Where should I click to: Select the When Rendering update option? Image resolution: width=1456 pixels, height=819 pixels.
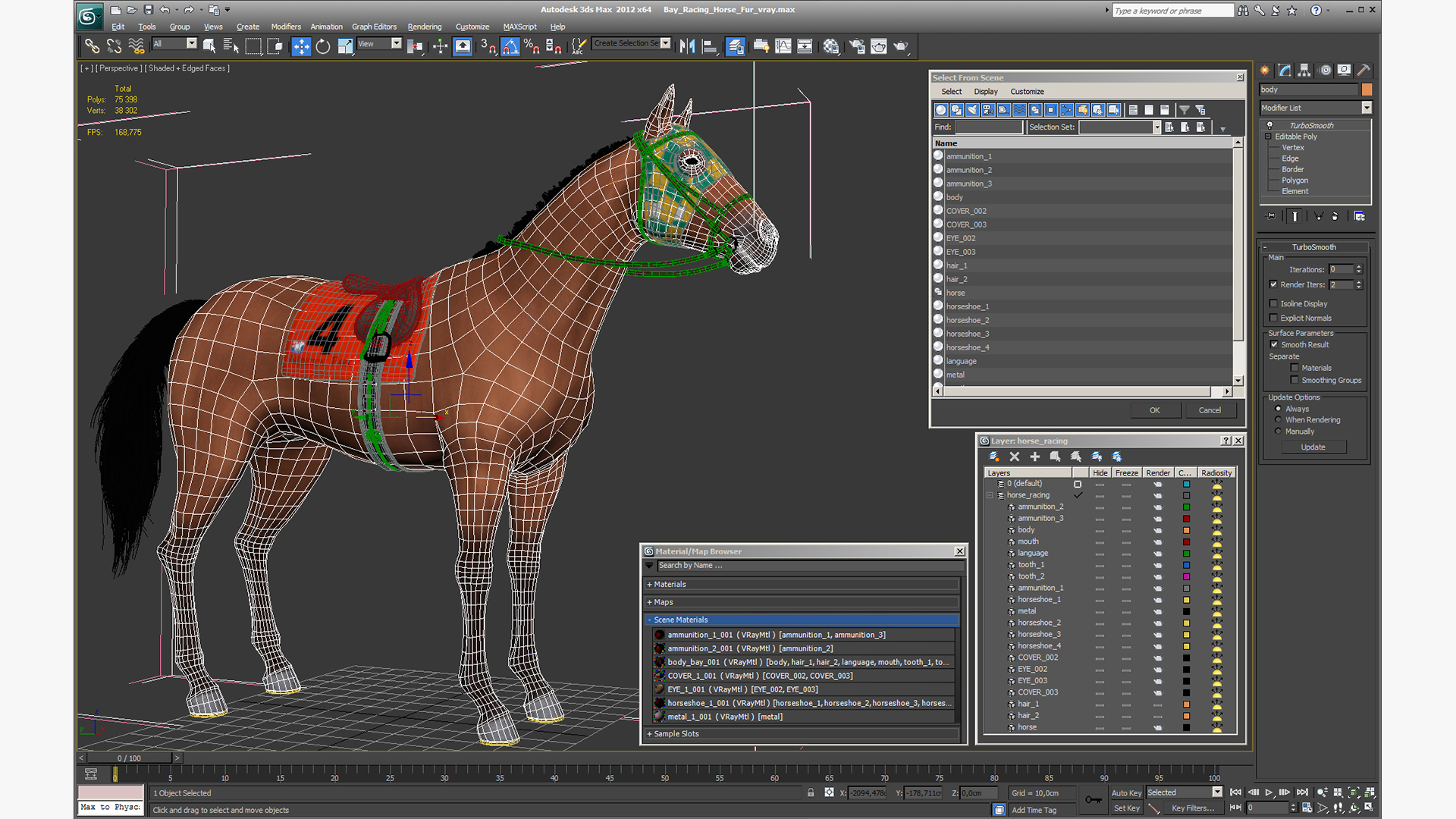click(1279, 419)
